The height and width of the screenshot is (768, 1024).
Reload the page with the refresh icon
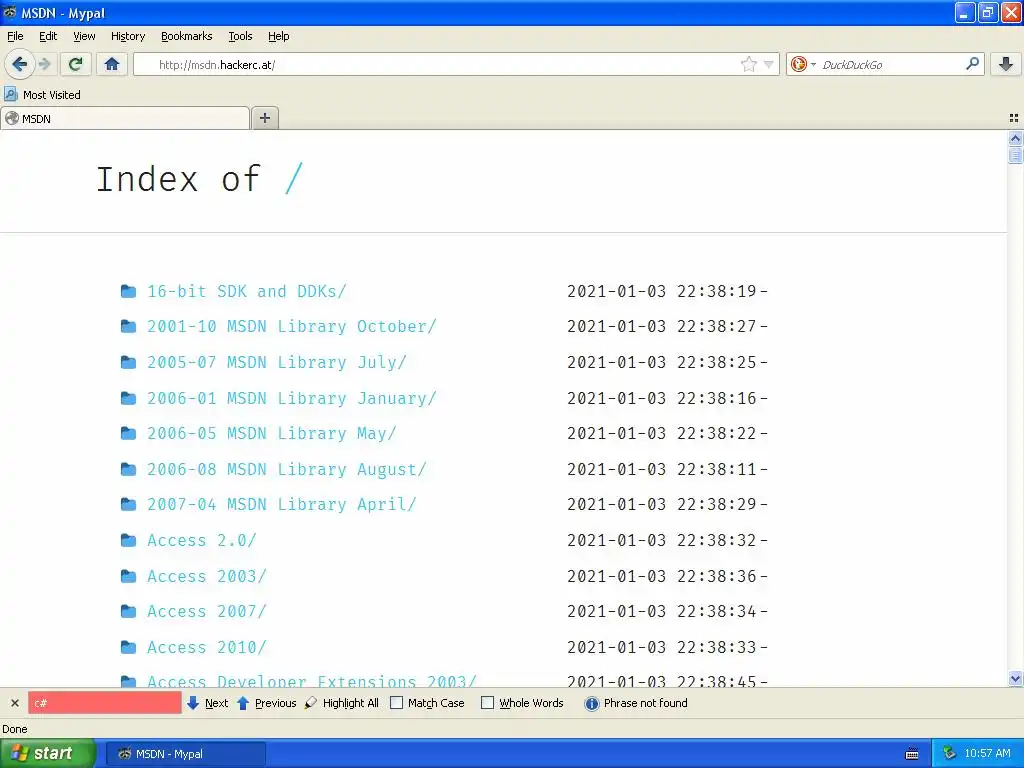75,64
